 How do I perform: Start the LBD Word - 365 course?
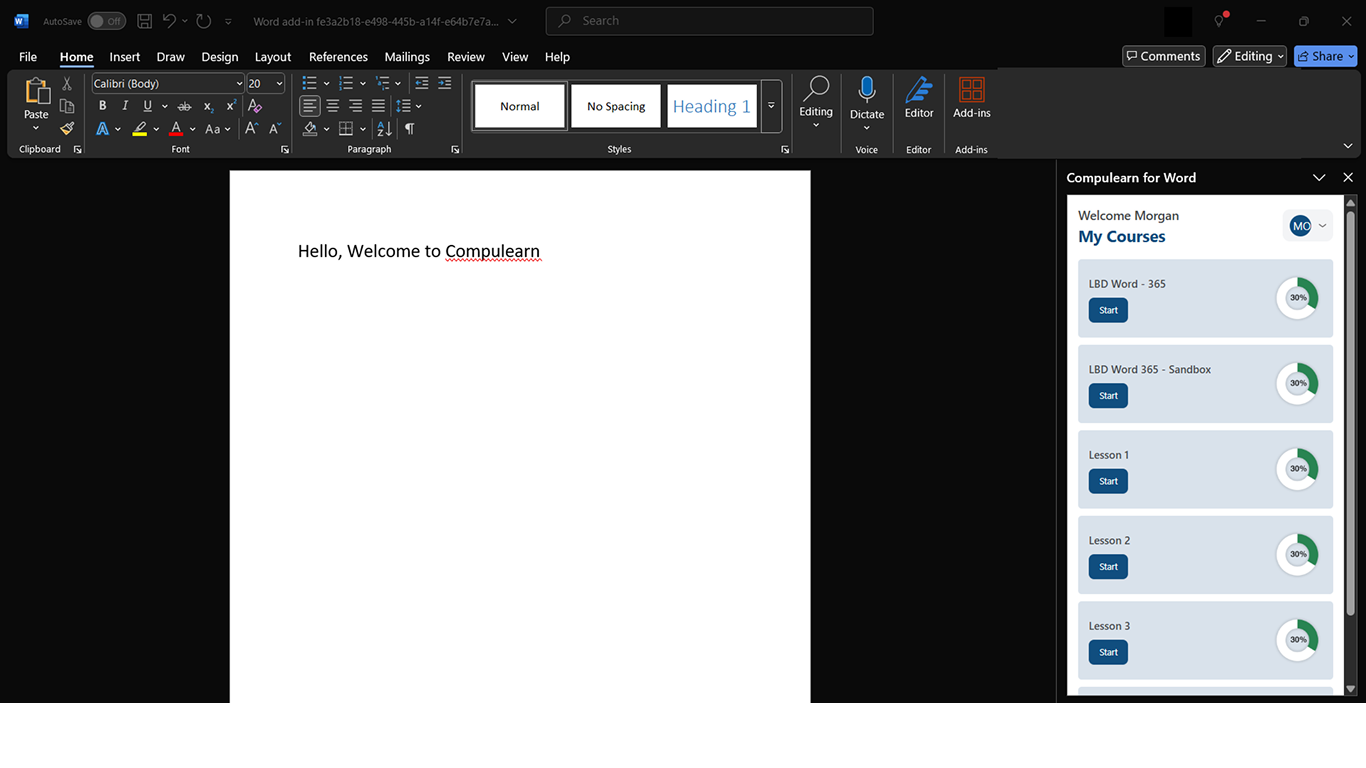(1108, 310)
